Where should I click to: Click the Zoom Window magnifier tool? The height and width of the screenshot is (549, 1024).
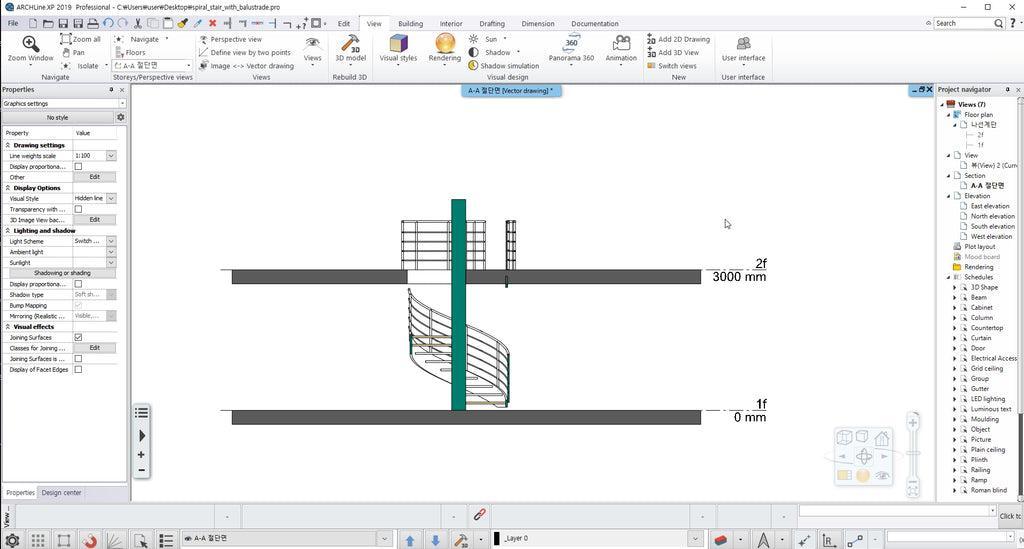pyautogui.click(x=30, y=44)
